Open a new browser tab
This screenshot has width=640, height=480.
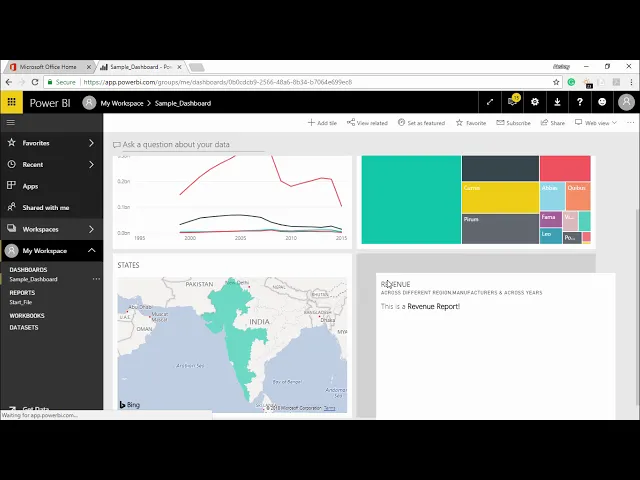click(x=197, y=67)
